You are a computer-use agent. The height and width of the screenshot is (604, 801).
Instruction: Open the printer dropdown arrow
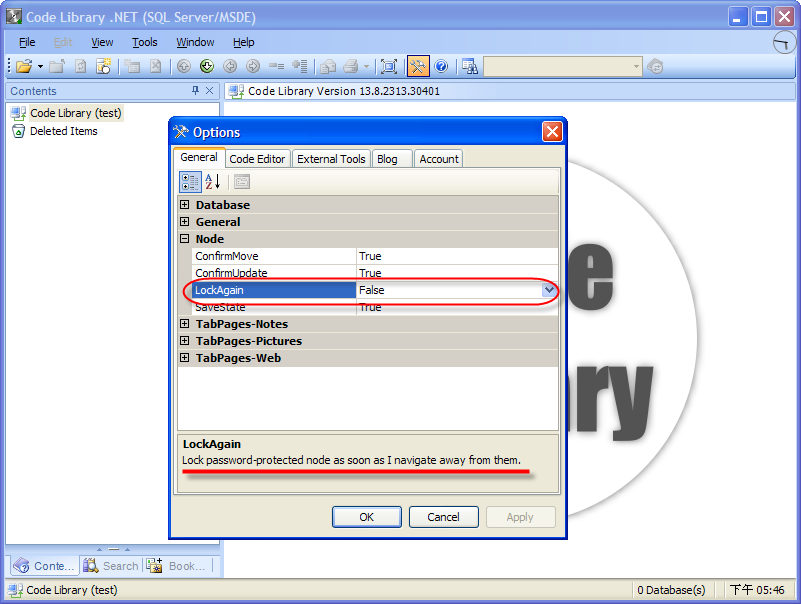(366, 67)
